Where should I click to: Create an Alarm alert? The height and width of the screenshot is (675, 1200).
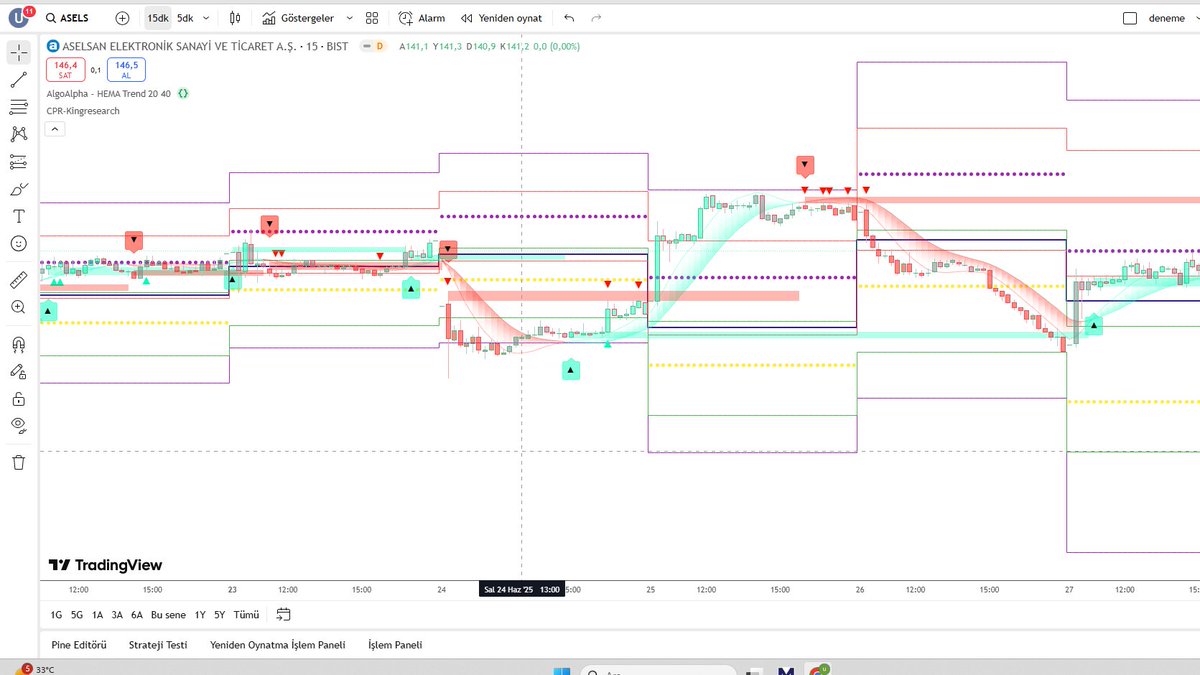[422, 18]
